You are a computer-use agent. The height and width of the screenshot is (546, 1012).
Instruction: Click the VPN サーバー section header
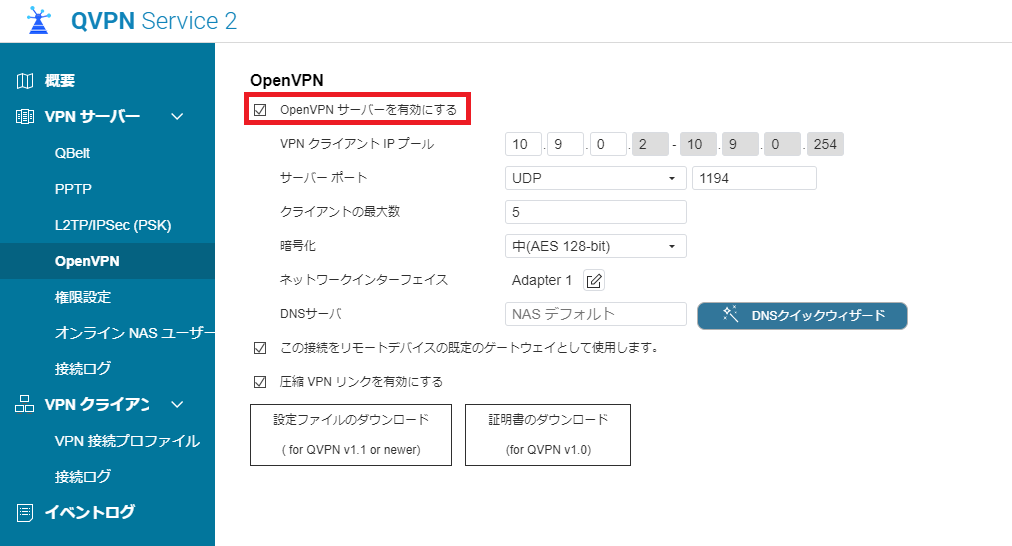pyautogui.click(x=92, y=117)
